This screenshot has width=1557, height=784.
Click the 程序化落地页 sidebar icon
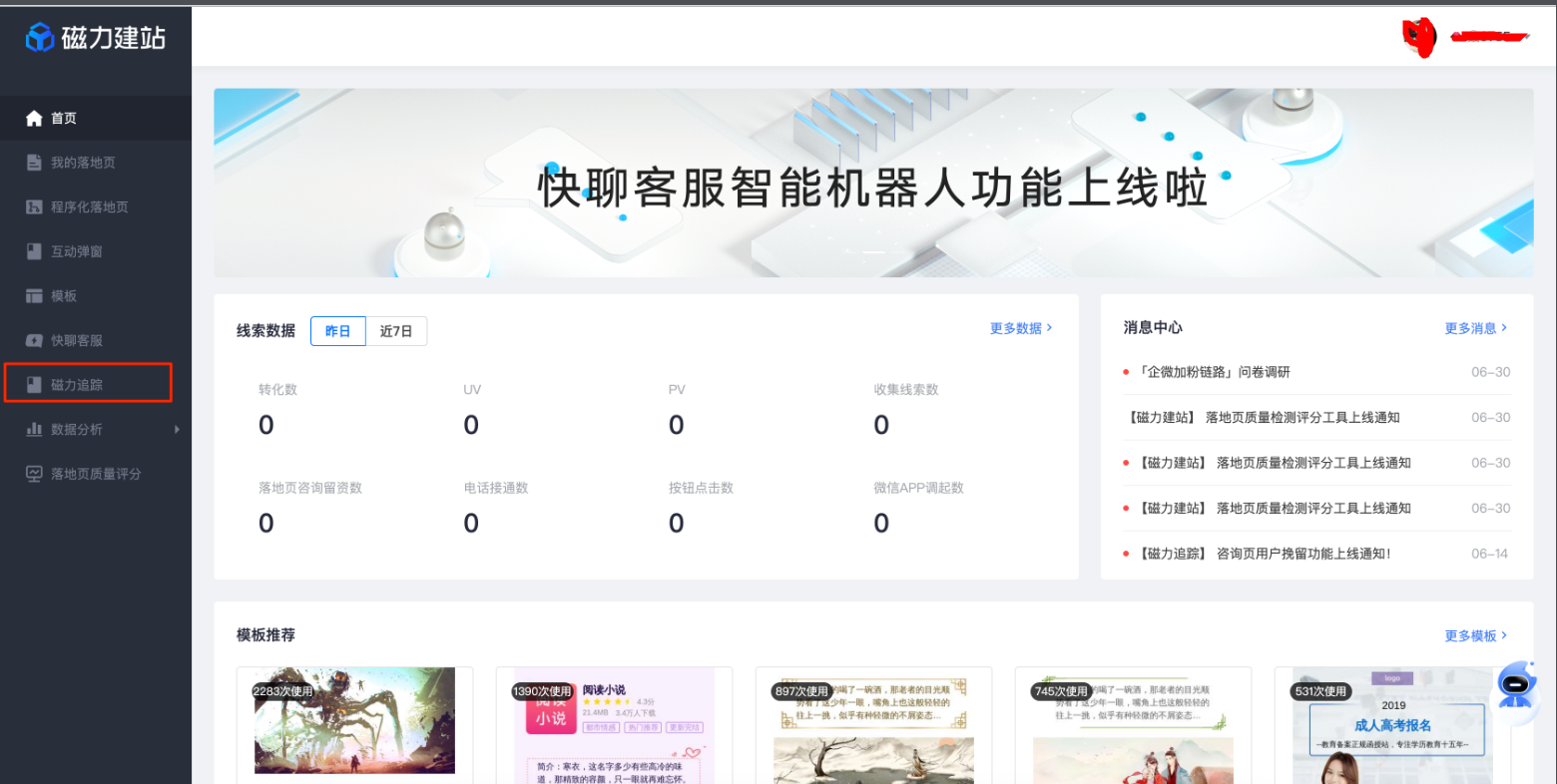[32, 206]
